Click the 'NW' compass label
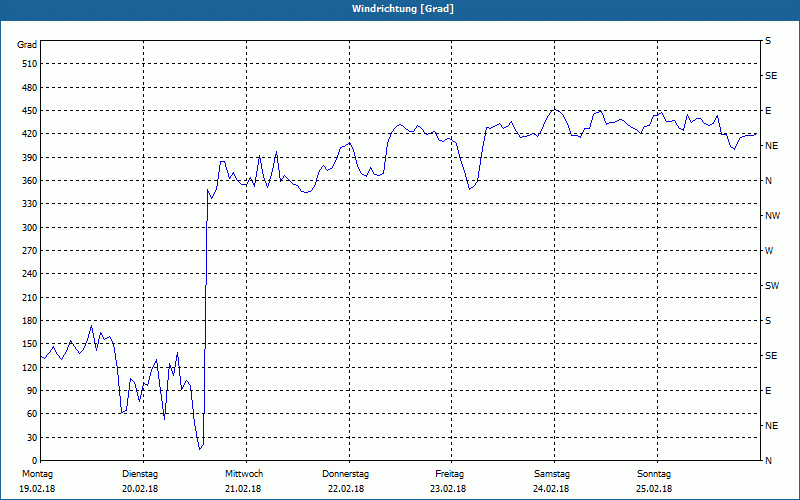 (x=772, y=216)
